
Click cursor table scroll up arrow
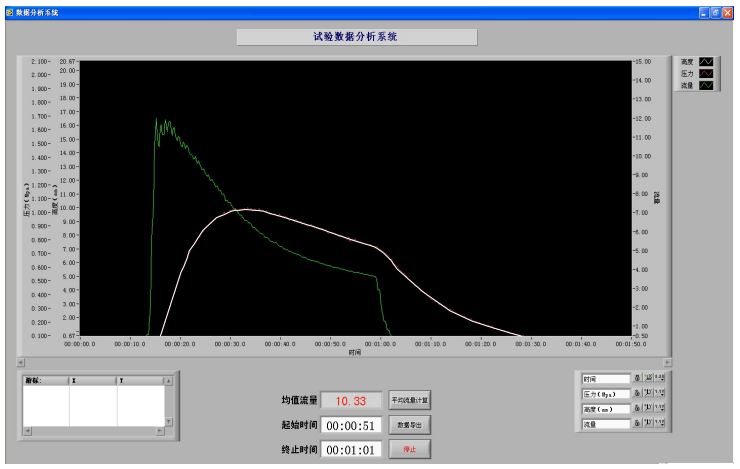coord(168,381)
